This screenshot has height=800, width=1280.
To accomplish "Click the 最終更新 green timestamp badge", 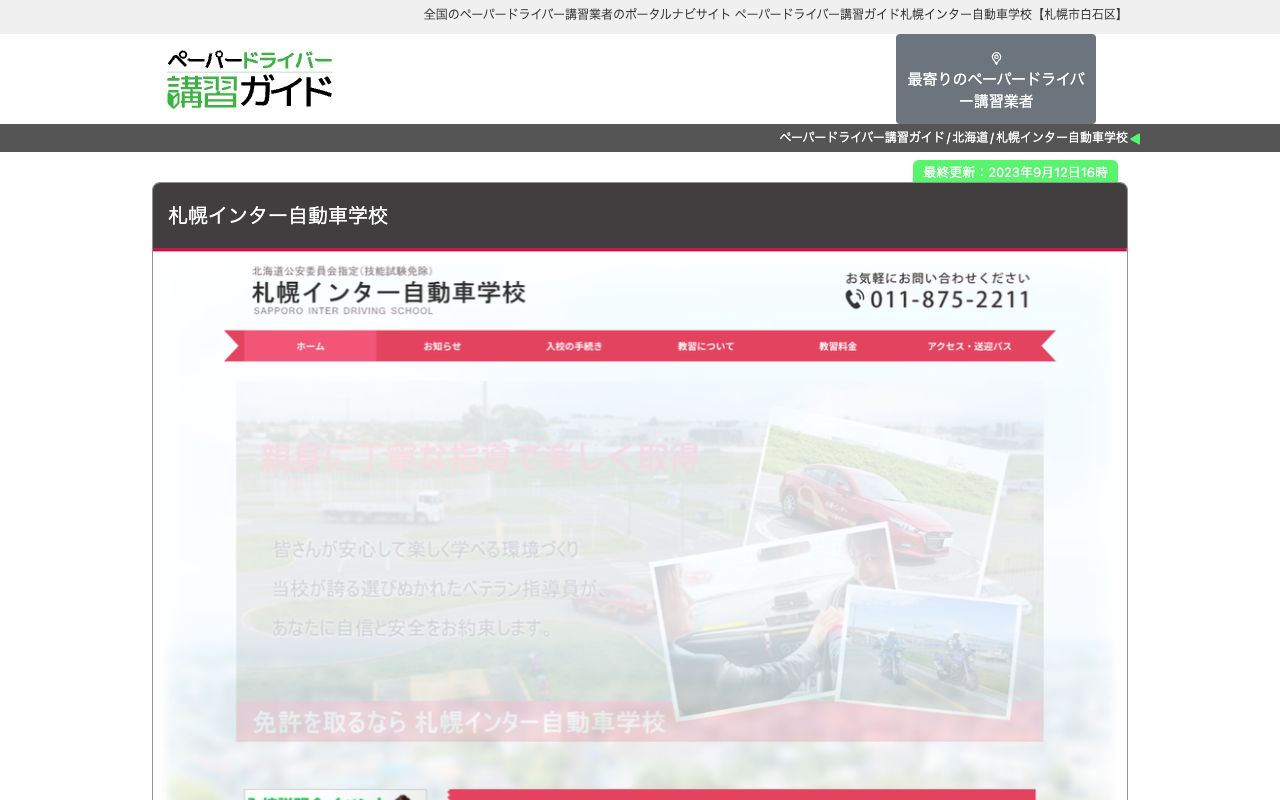I will 1016,172.
